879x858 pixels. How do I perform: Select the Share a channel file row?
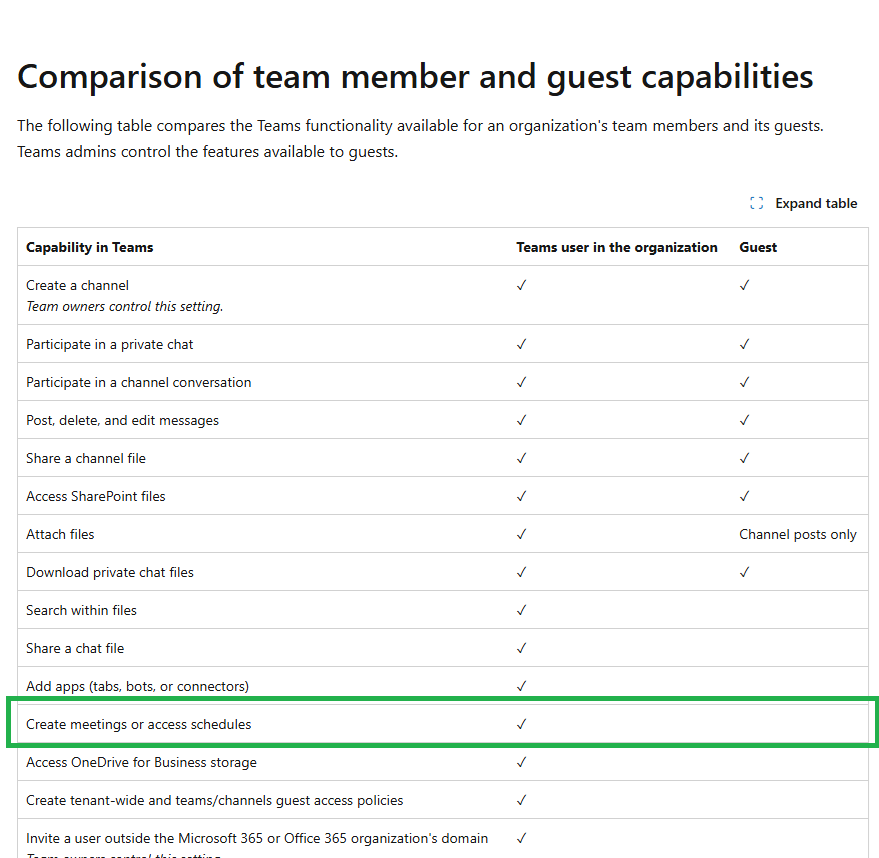point(86,458)
